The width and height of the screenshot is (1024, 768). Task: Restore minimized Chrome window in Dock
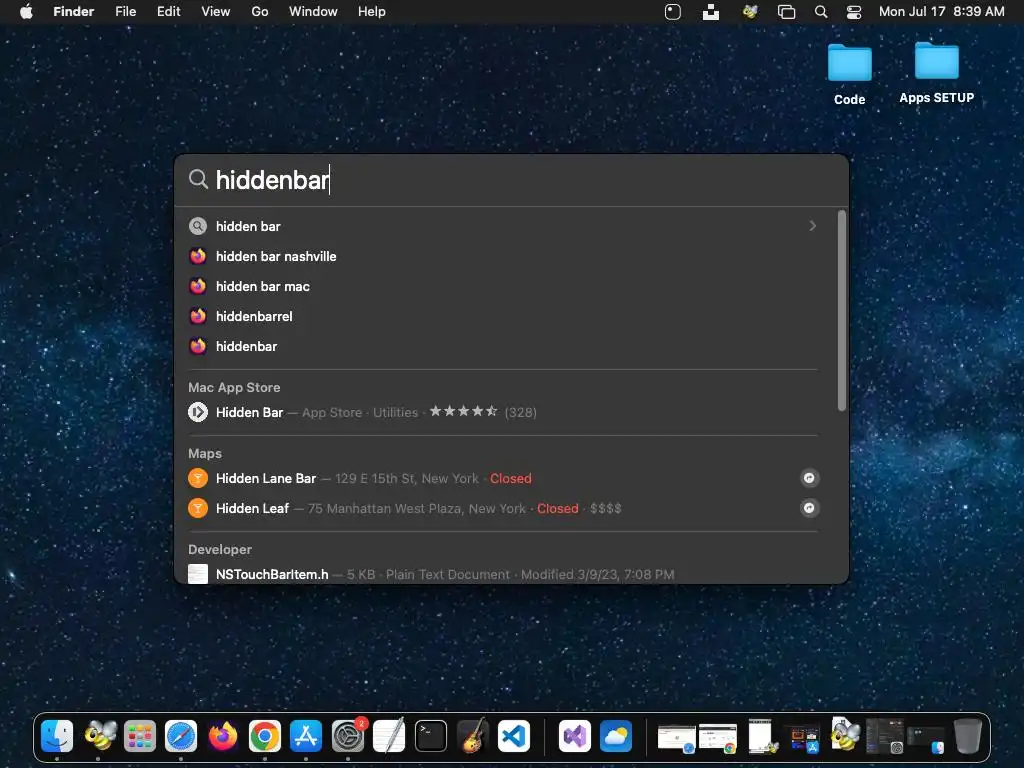718,739
